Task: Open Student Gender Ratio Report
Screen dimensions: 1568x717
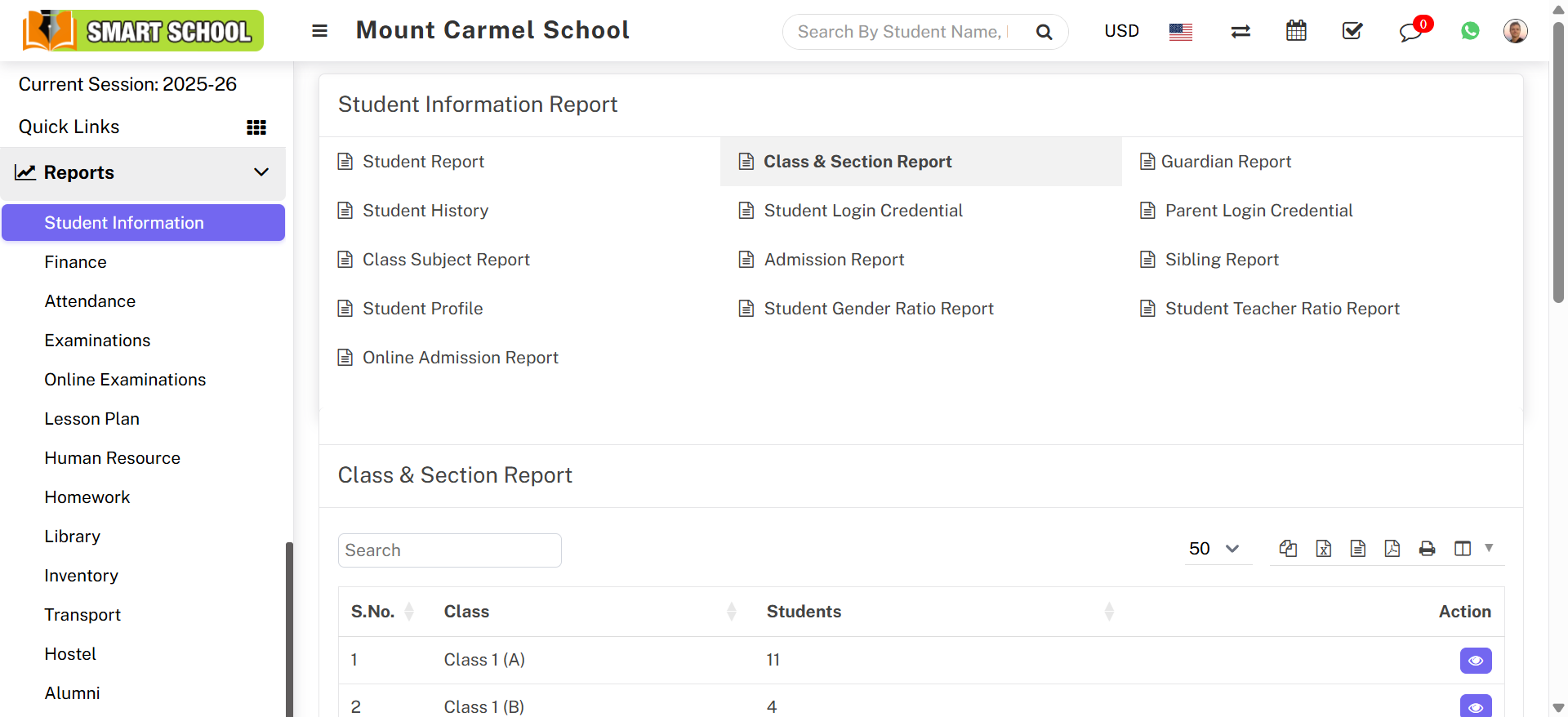Action: coord(879,309)
